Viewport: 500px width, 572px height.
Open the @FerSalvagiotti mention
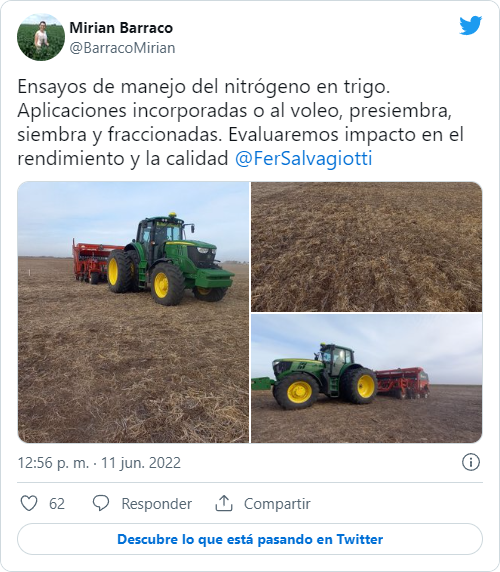(x=303, y=159)
